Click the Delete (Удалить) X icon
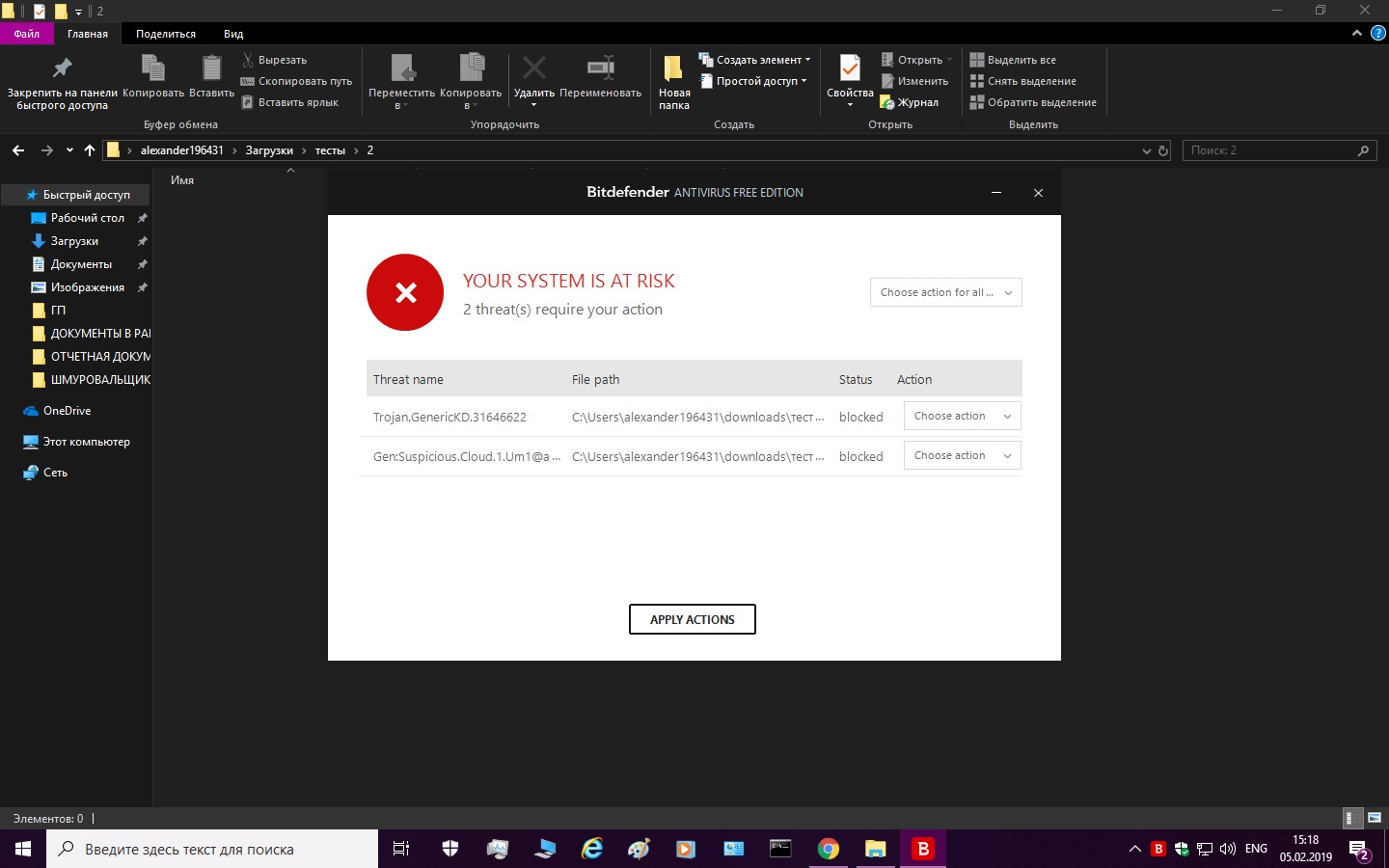The image size is (1389, 868). [533, 68]
